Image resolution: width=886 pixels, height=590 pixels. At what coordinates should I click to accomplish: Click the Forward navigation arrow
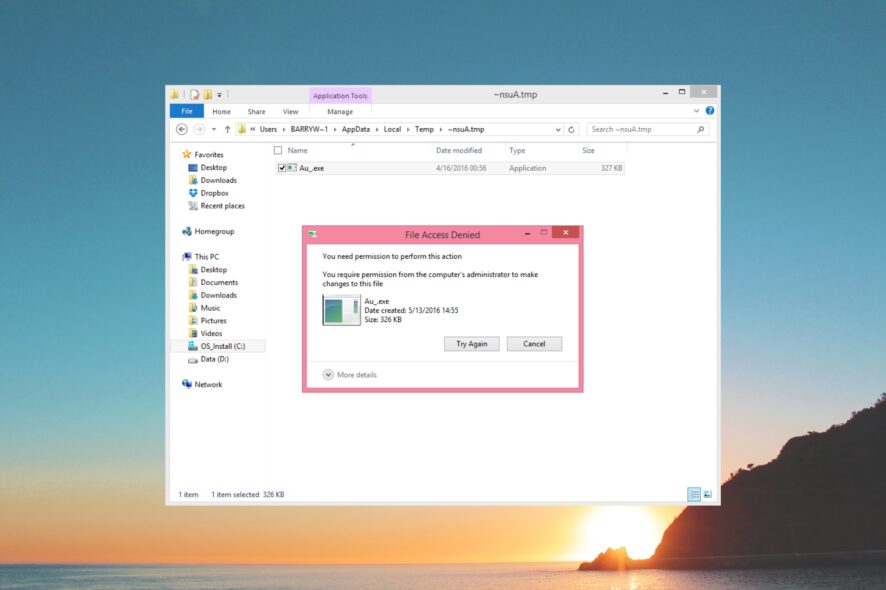click(x=199, y=129)
